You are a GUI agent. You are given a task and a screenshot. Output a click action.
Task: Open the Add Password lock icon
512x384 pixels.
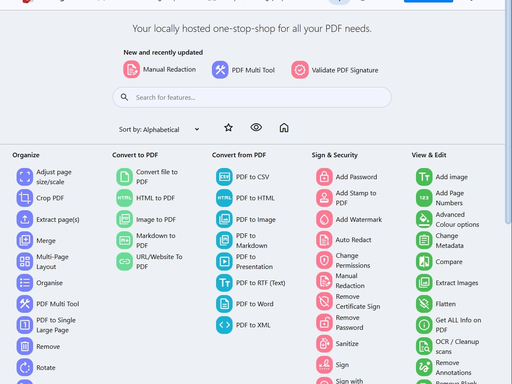point(324,177)
